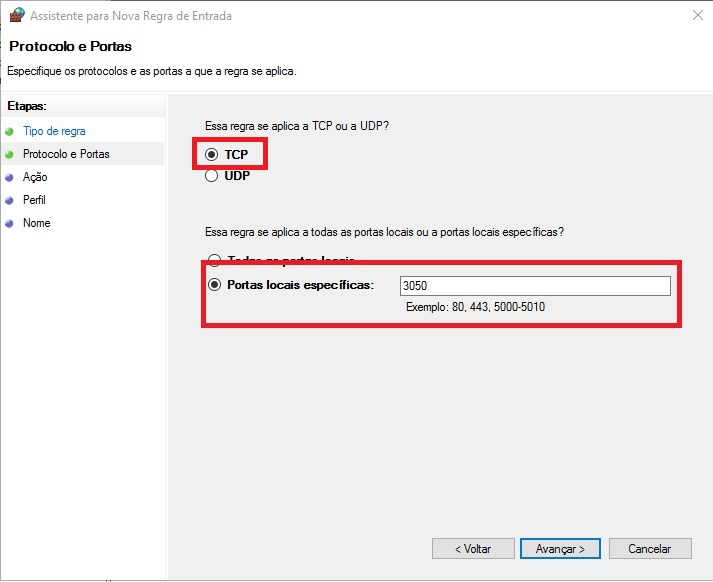Select the Protocolo e Portas step label
Image resolution: width=713 pixels, height=582 pixels.
coord(66,154)
